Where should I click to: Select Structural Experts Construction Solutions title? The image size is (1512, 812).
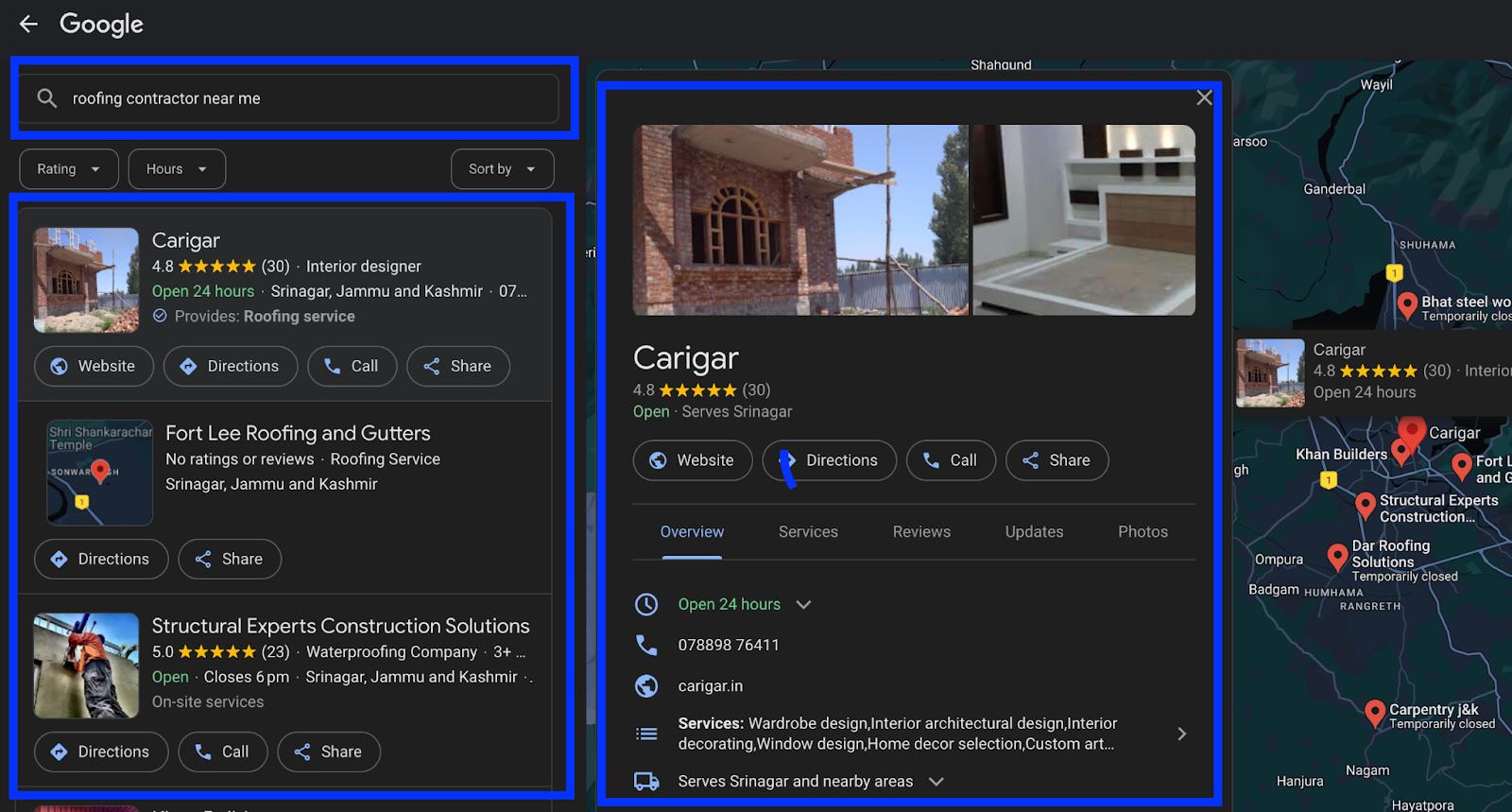[341, 626]
